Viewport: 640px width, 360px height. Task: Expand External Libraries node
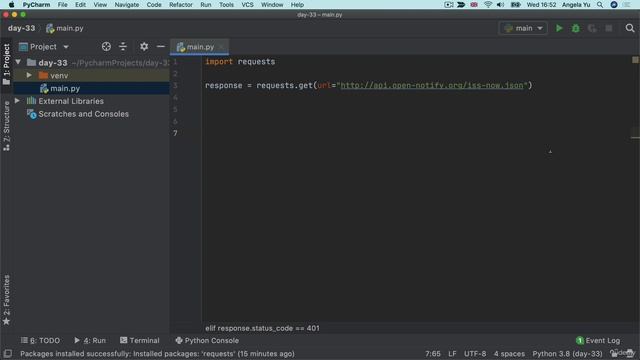(17, 100)
